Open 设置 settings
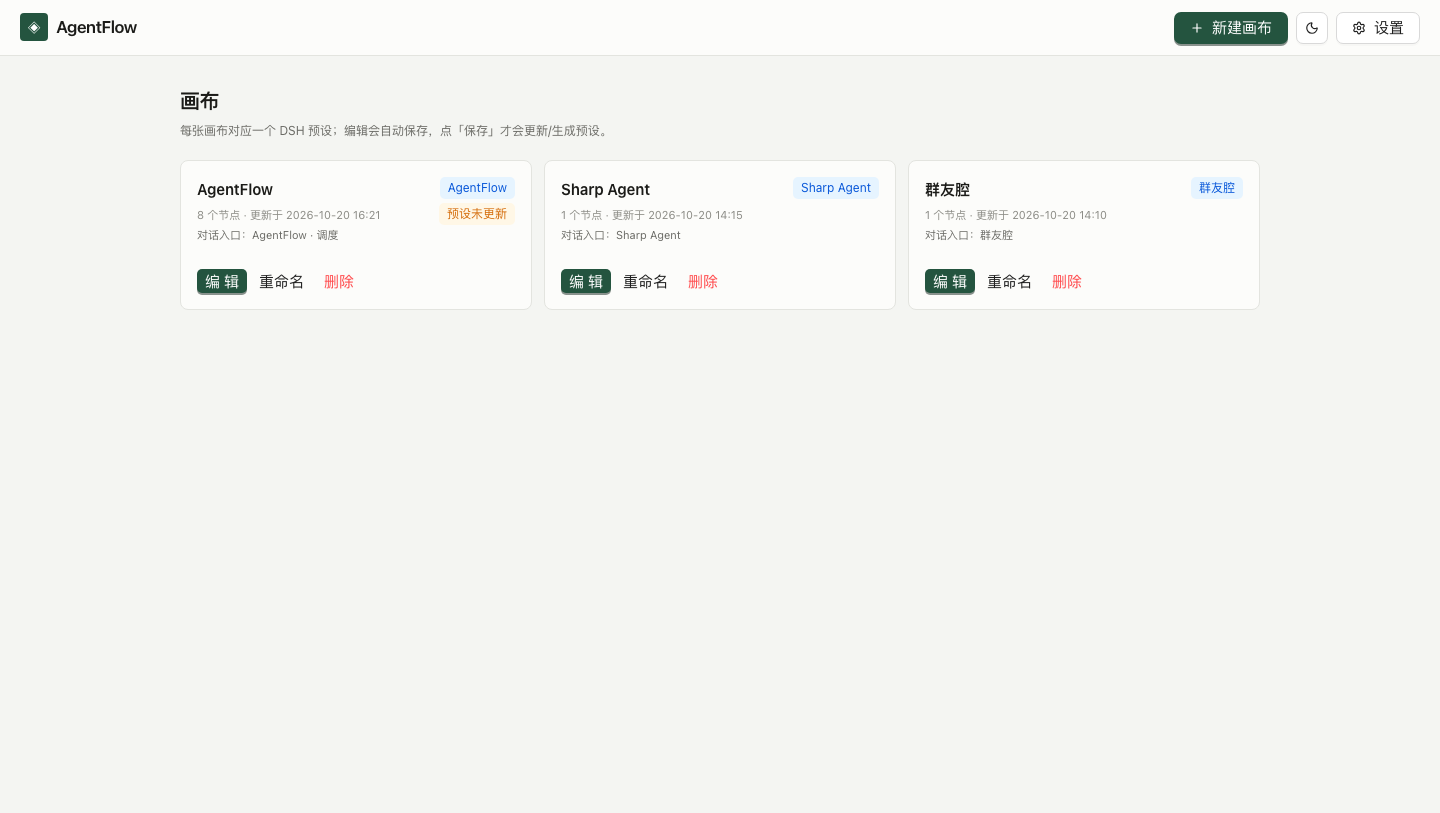This screenshot has width=1440, height=813. coord(1378,28)
